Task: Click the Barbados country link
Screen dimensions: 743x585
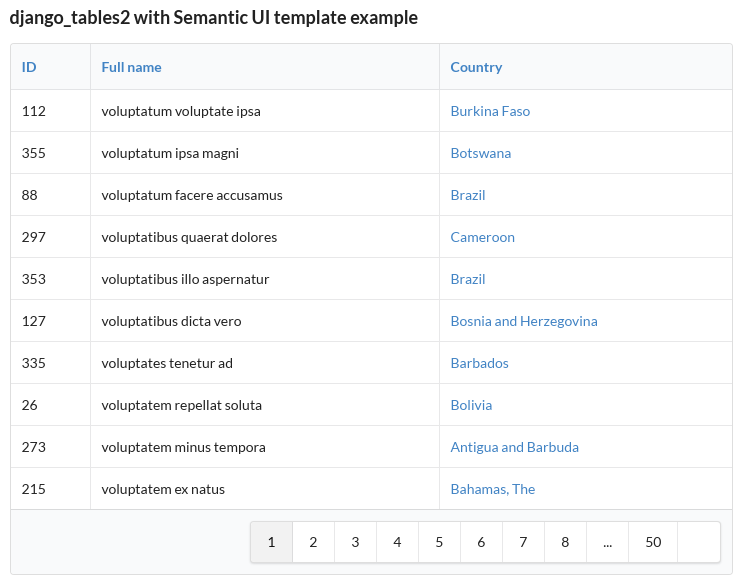Action: tap(479, 363)
